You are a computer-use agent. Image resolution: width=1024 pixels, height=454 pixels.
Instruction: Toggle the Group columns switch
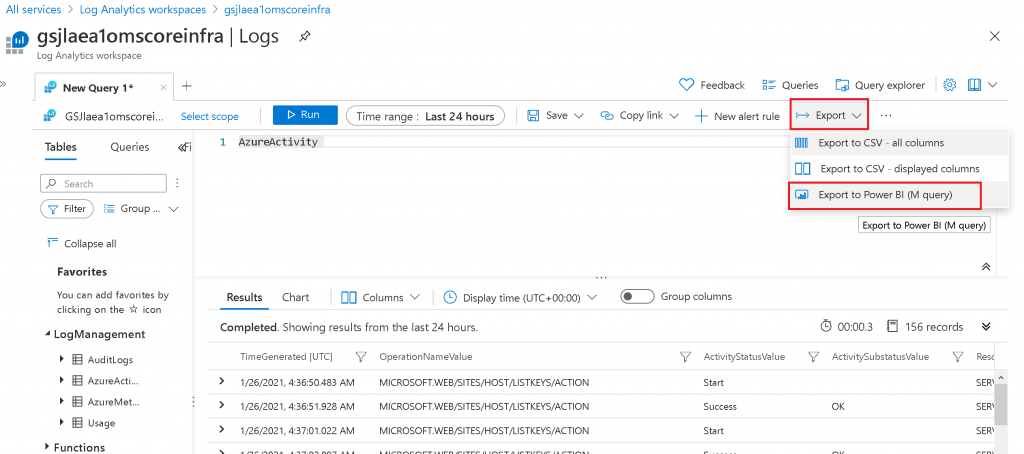[637, 297]
